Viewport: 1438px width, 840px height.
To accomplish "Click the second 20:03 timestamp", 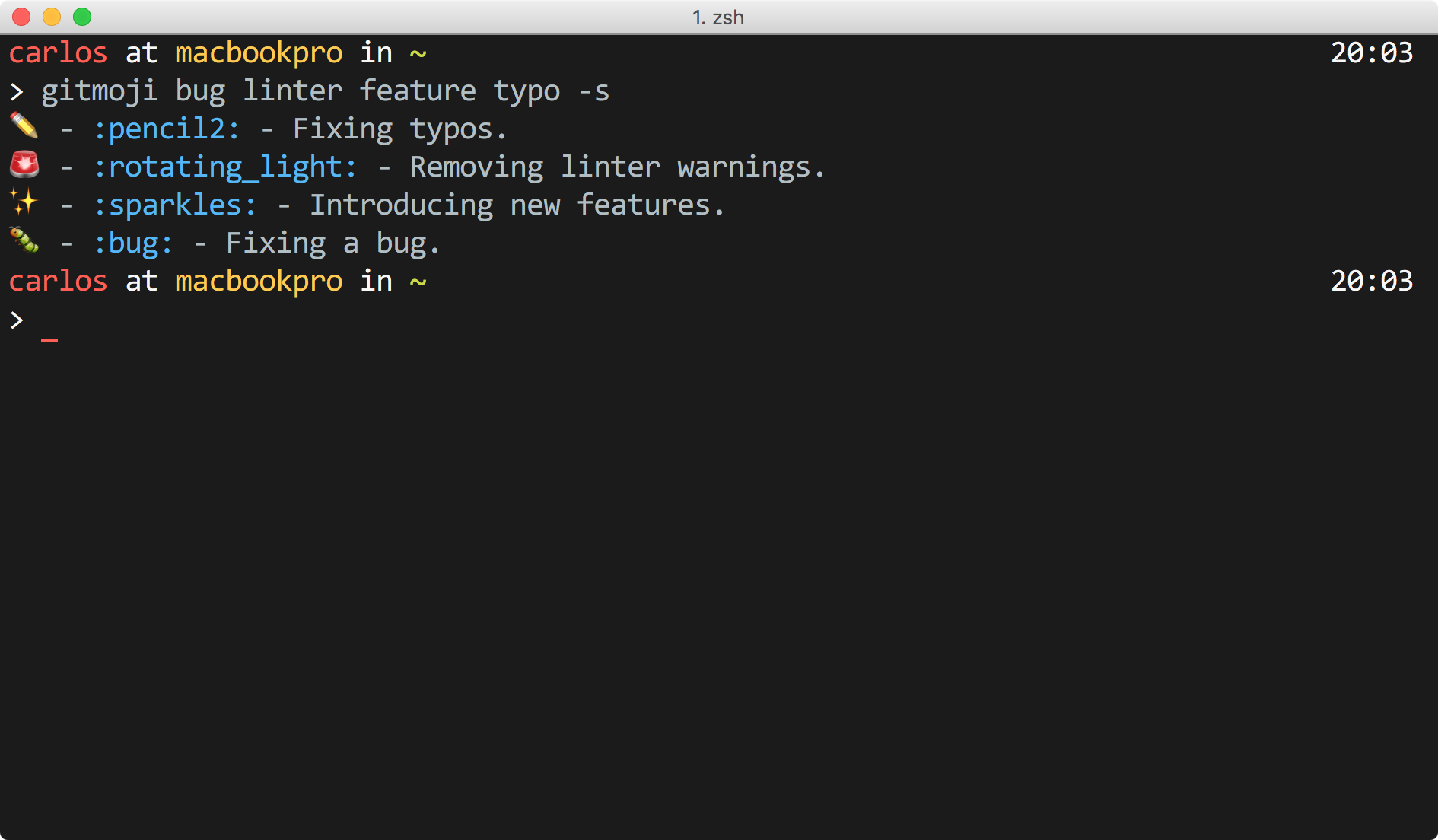I will click(1372, 280).
